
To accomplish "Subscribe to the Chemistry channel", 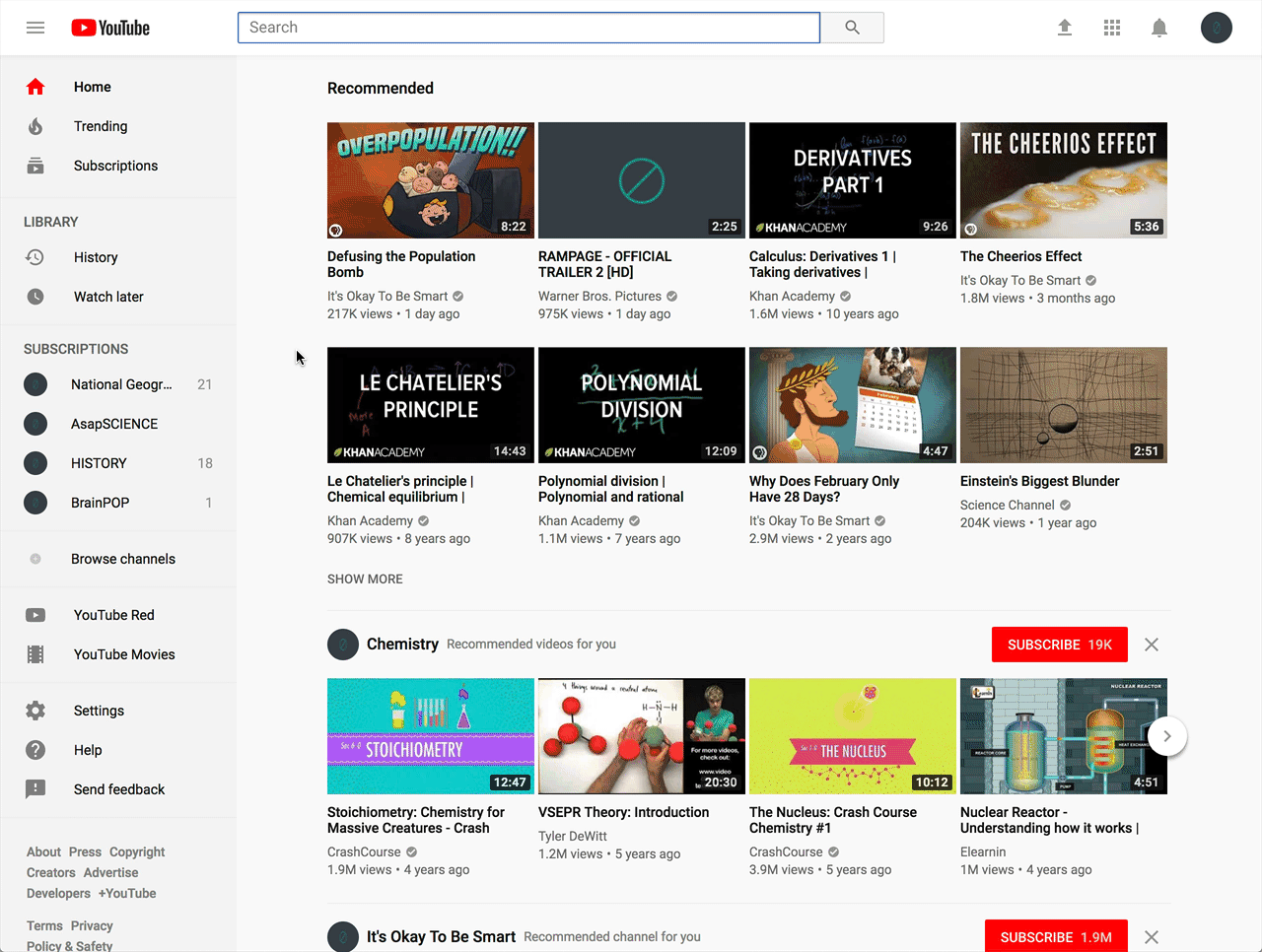I will 1060,645.
